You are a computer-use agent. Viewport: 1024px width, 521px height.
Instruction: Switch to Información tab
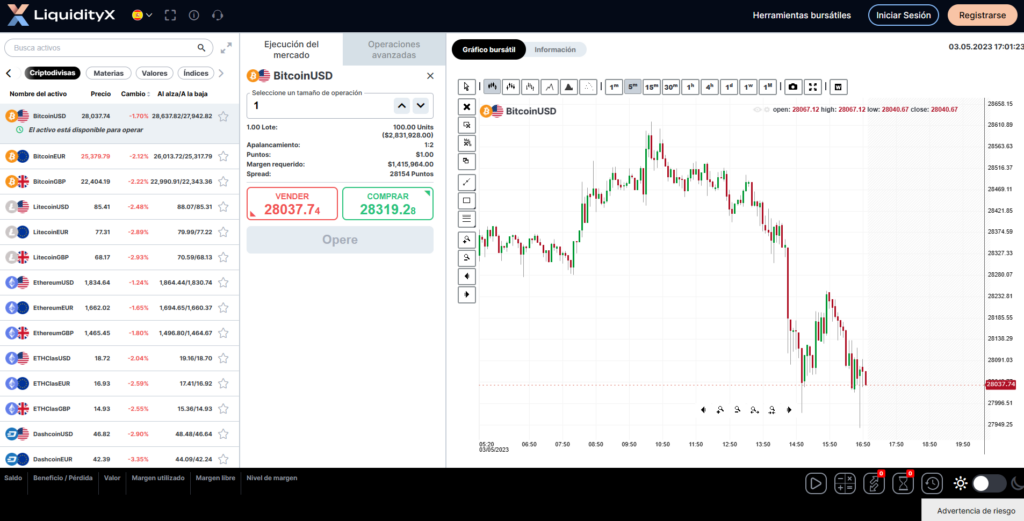tap(555, 50)
